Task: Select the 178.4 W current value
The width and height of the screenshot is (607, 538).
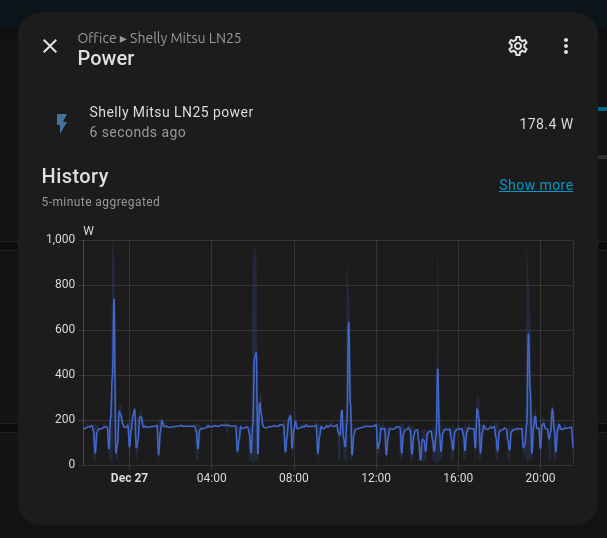Action: pyautogui.click(x=546, y=124)
